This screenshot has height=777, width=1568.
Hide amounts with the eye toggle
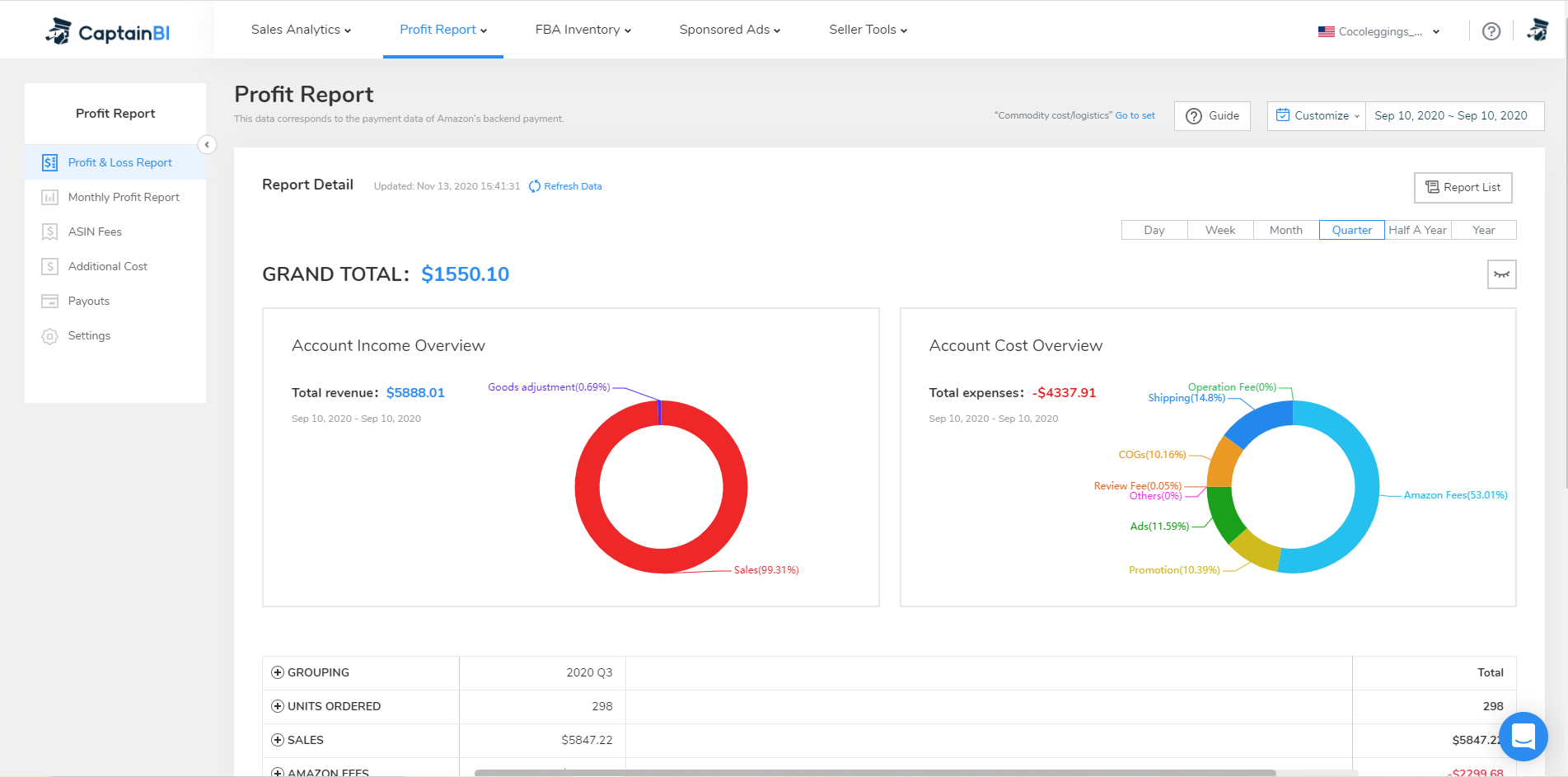pos(1501,274)
